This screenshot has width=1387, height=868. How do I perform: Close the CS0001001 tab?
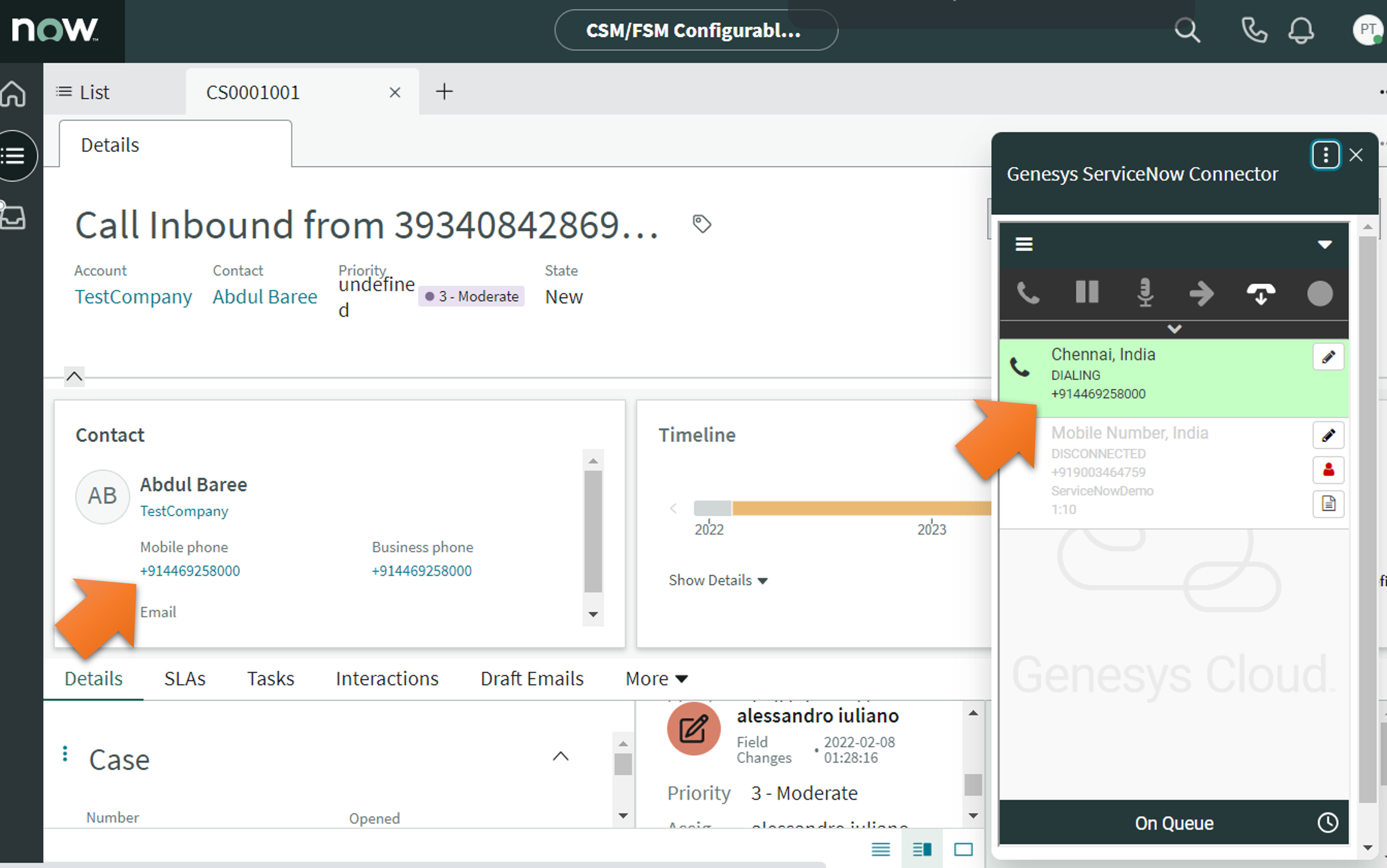tap(395, 92)
